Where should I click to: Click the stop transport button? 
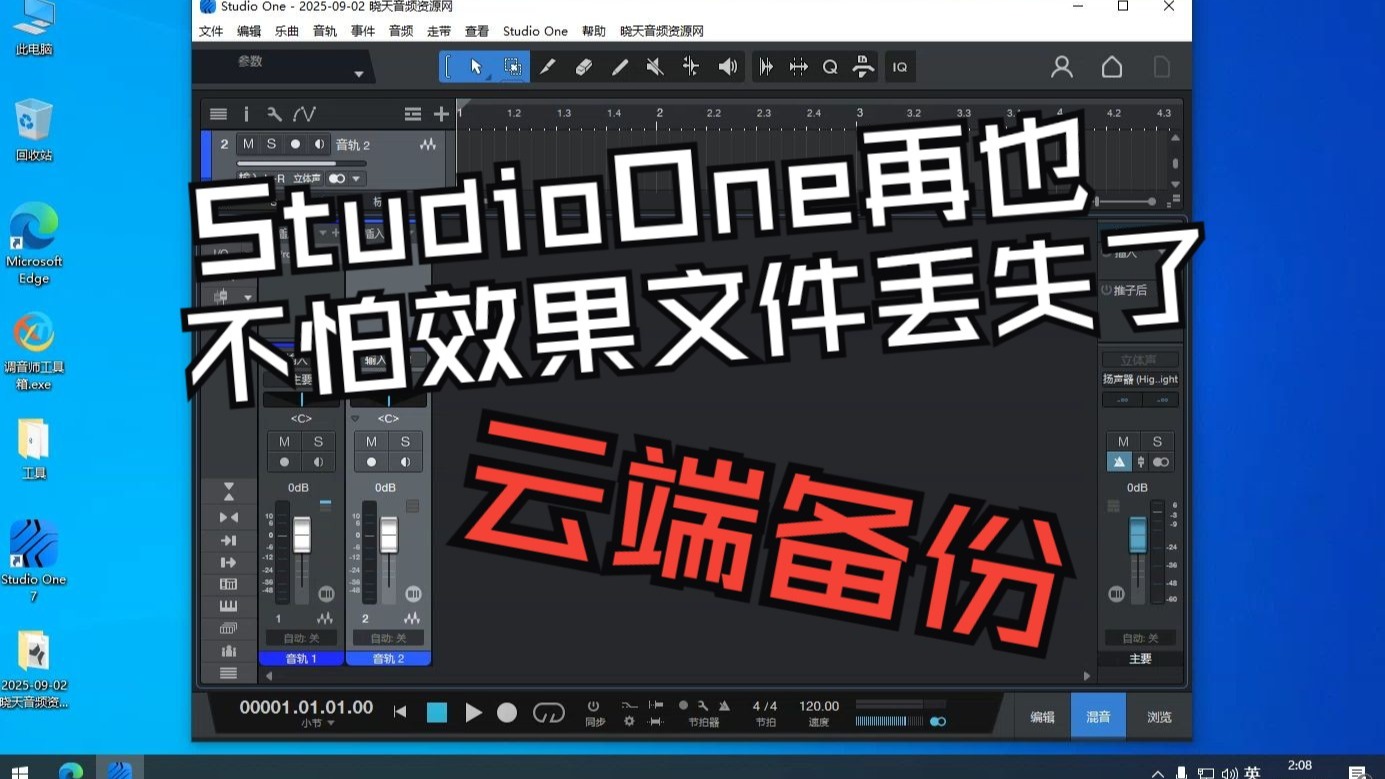click(437, 712)
